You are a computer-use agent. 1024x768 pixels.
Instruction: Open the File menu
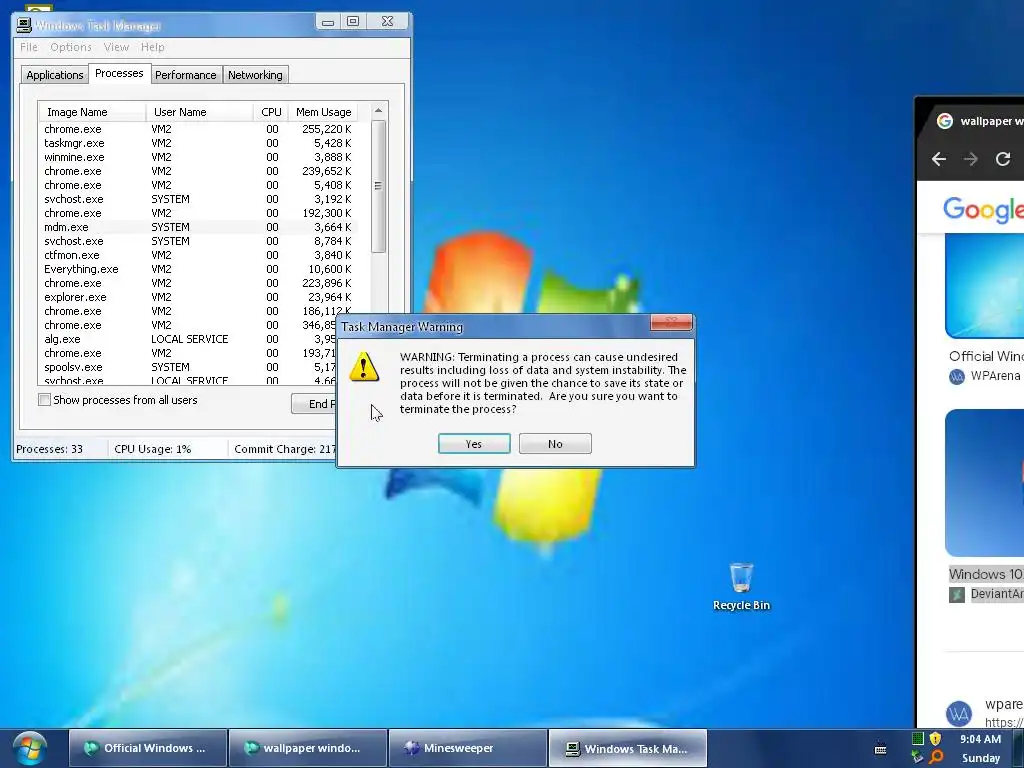tap(29, 47)
